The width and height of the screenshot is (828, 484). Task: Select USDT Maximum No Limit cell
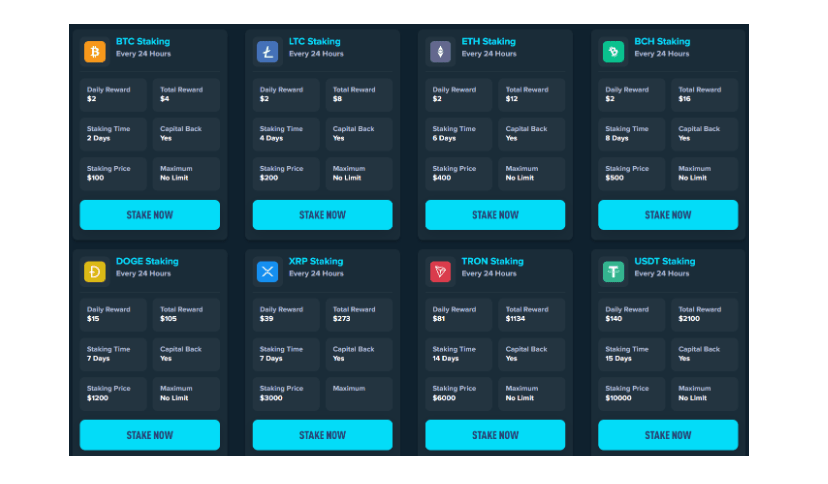pos(705,394)
